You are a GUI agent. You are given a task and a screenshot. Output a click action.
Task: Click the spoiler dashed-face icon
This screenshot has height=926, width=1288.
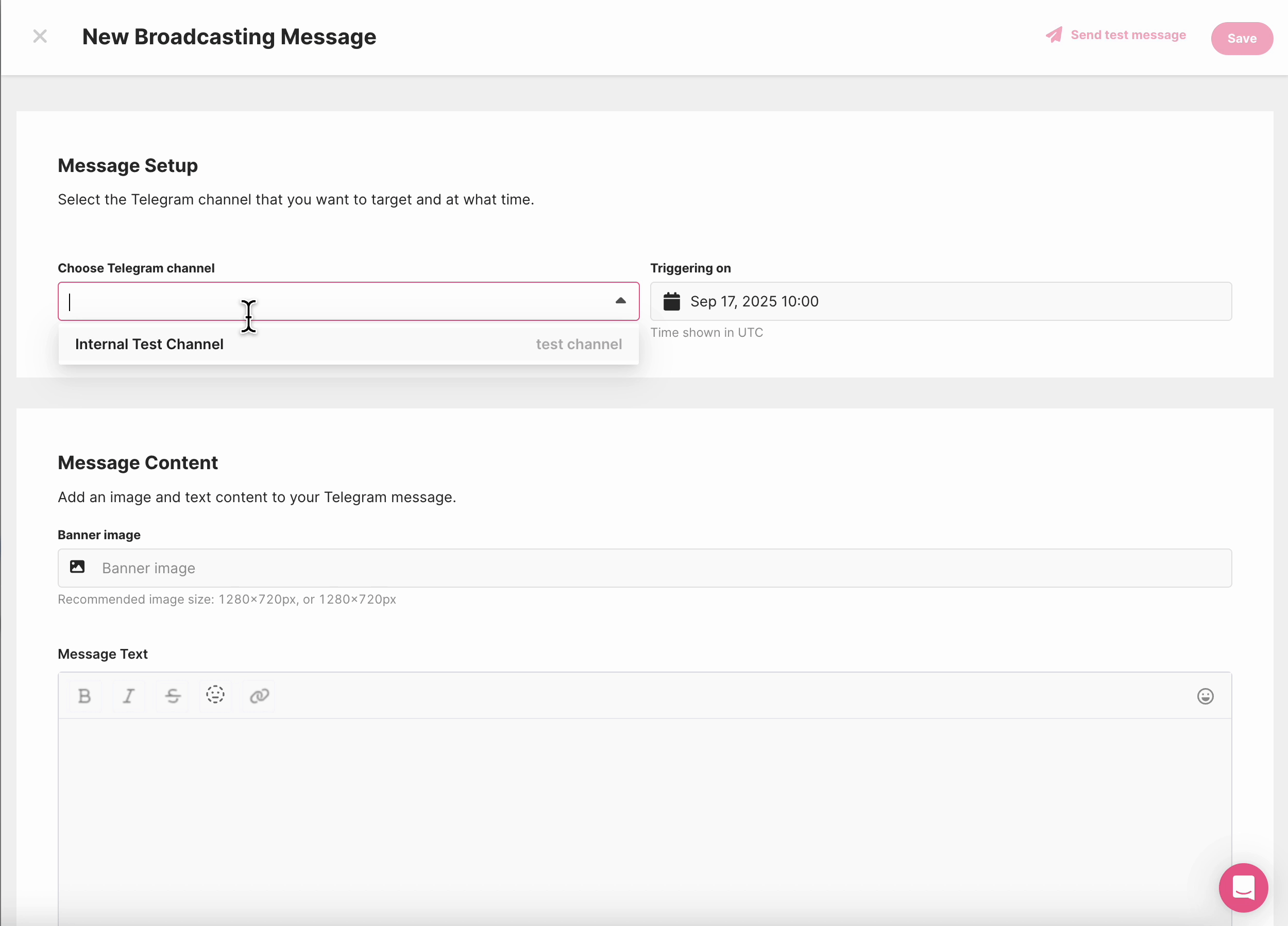[x=215, y=694]
